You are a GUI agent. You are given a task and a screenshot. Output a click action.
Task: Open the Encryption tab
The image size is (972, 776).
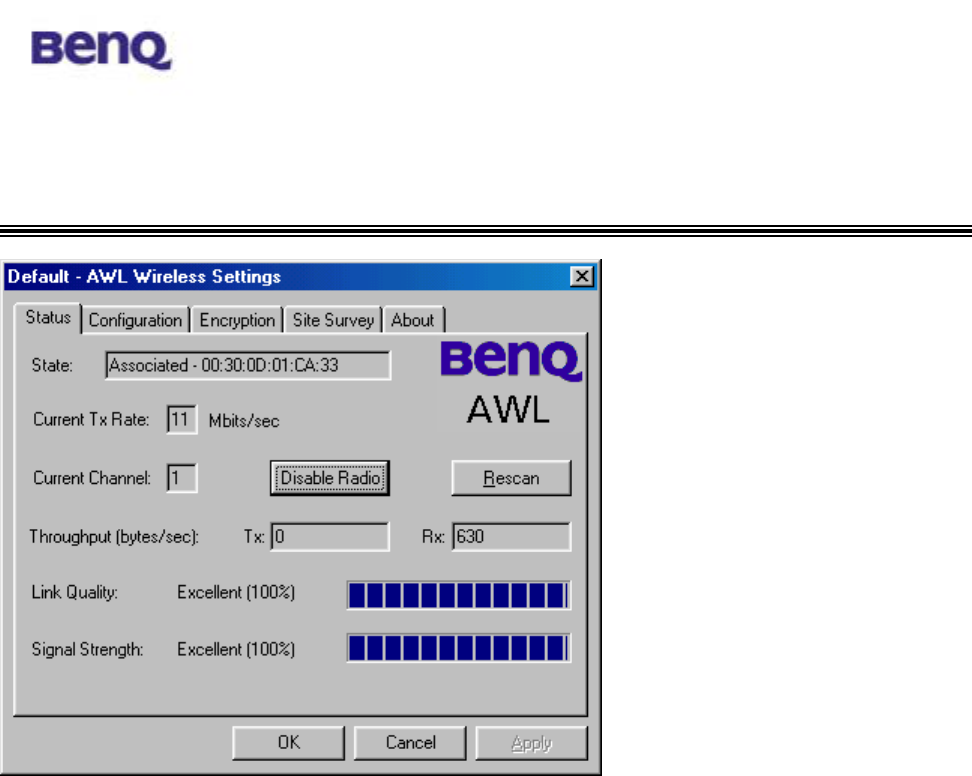click(x=237, y=320)
